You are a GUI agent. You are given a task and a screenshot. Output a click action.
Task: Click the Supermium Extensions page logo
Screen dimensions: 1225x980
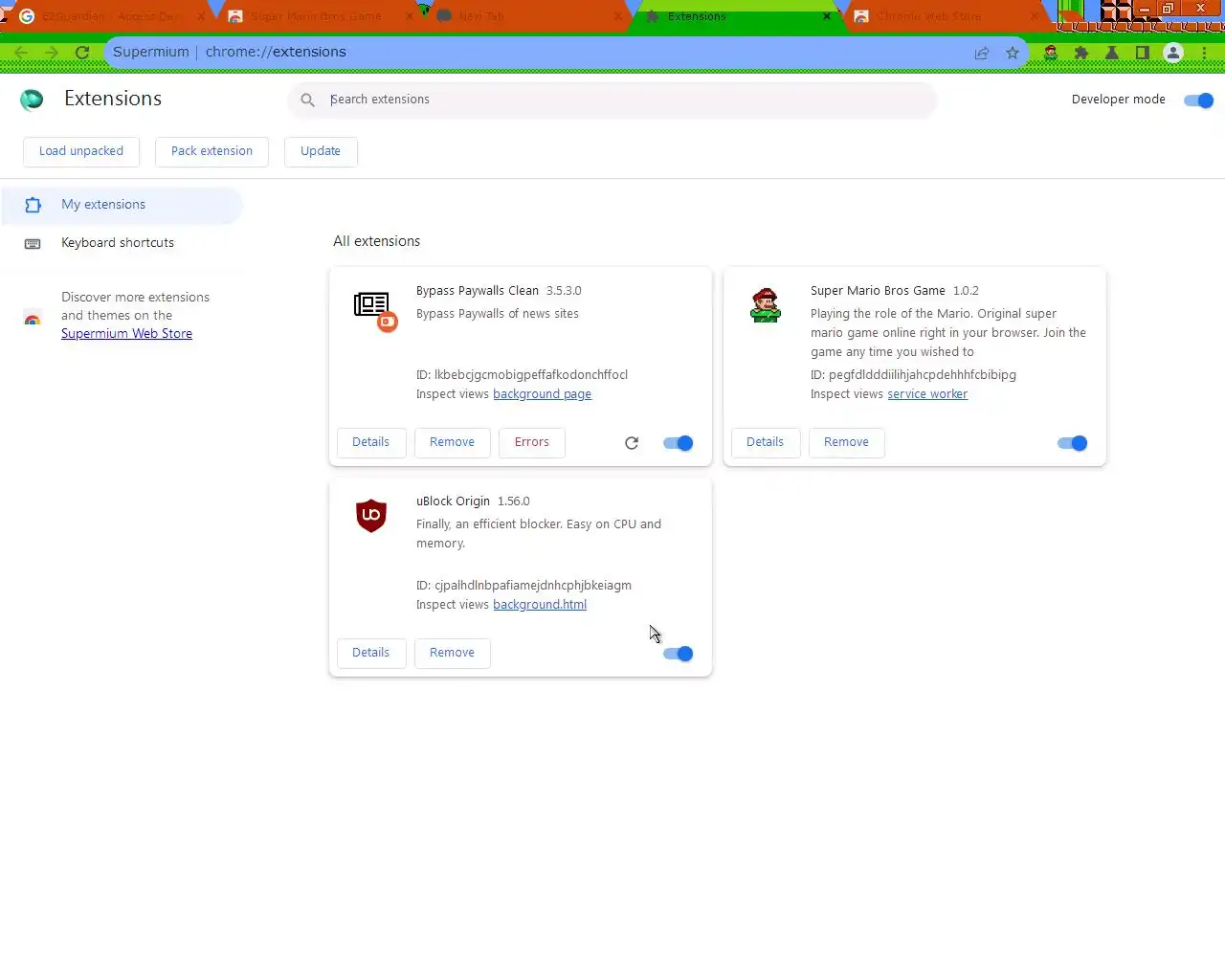32,100
